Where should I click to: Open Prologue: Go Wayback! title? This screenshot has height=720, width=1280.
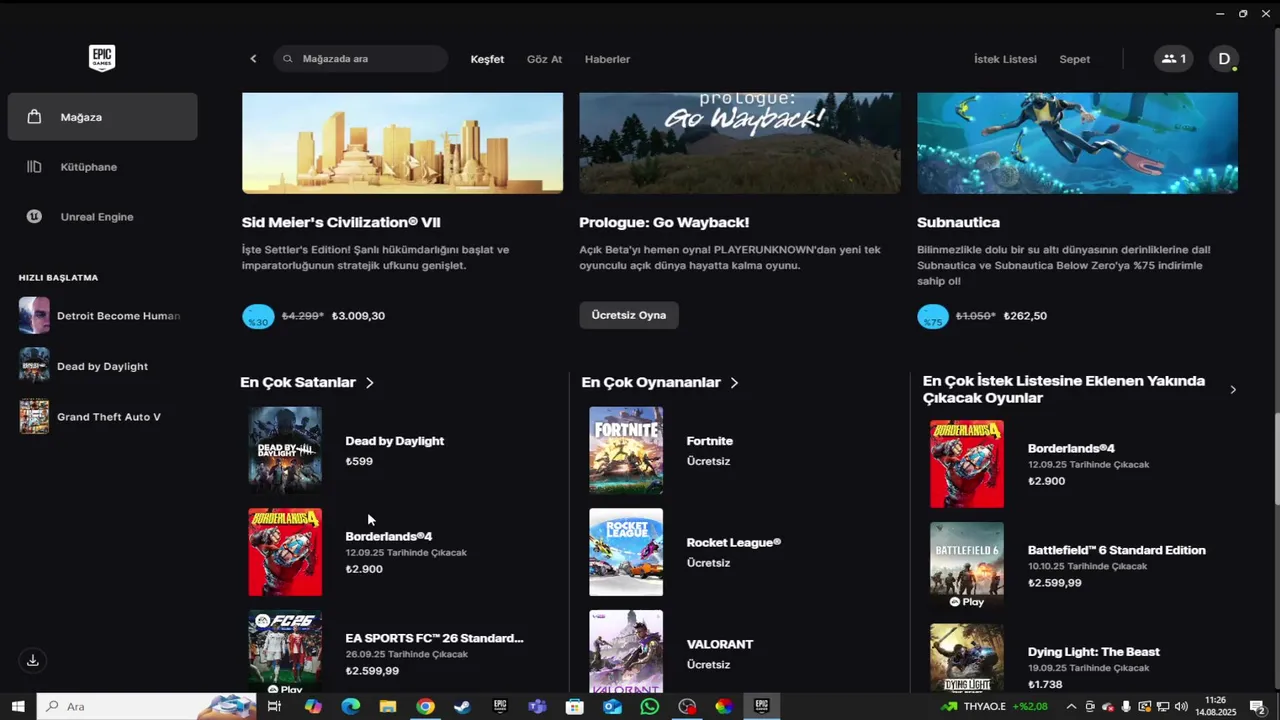point(664,222)
